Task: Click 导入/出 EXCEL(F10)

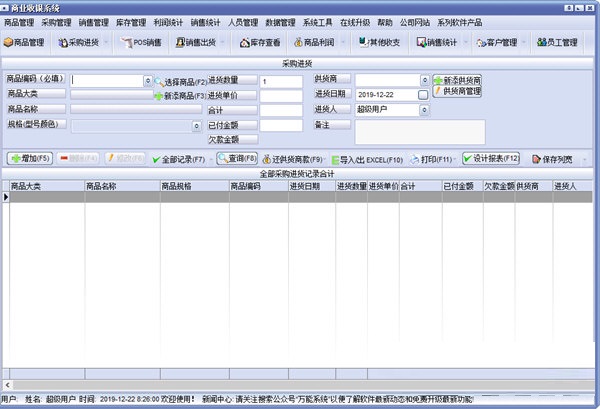Action: coord(367,160)
